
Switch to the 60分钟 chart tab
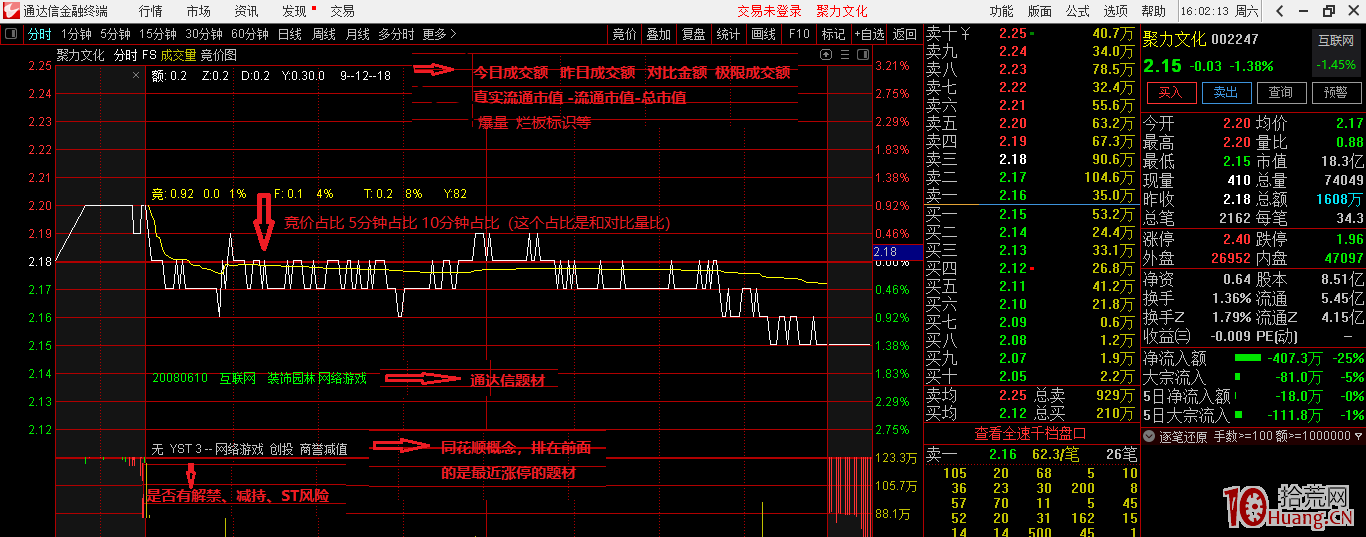[x=250, y=34]
